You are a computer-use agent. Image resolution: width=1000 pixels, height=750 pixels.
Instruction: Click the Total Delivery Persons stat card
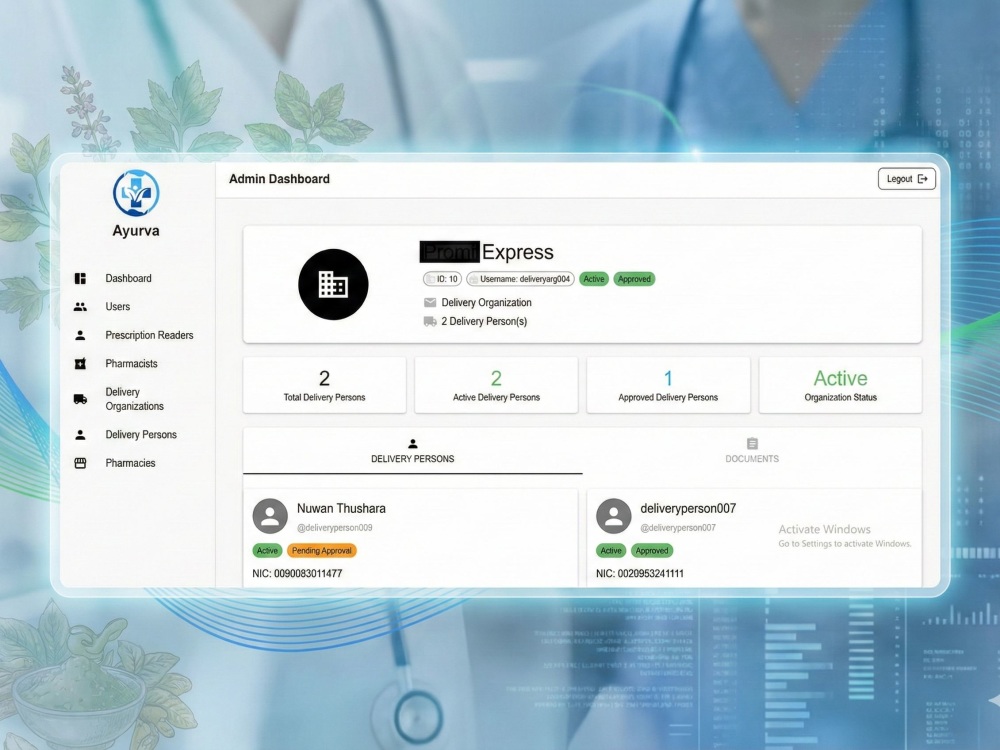pyautogui.click(x=324, y=385)
